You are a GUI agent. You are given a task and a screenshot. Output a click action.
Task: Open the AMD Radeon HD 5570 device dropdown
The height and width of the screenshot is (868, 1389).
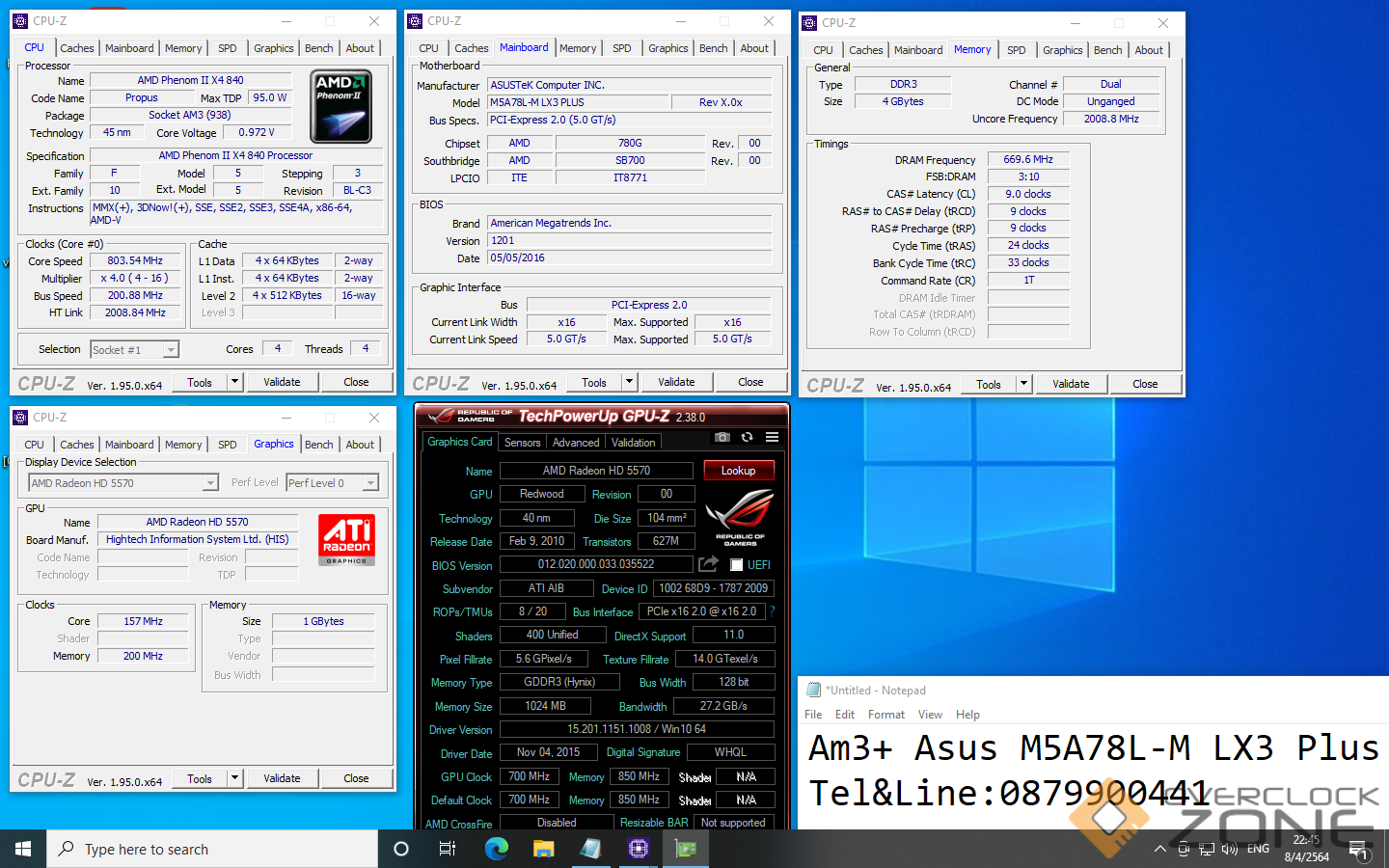click(x=210, y=483)
